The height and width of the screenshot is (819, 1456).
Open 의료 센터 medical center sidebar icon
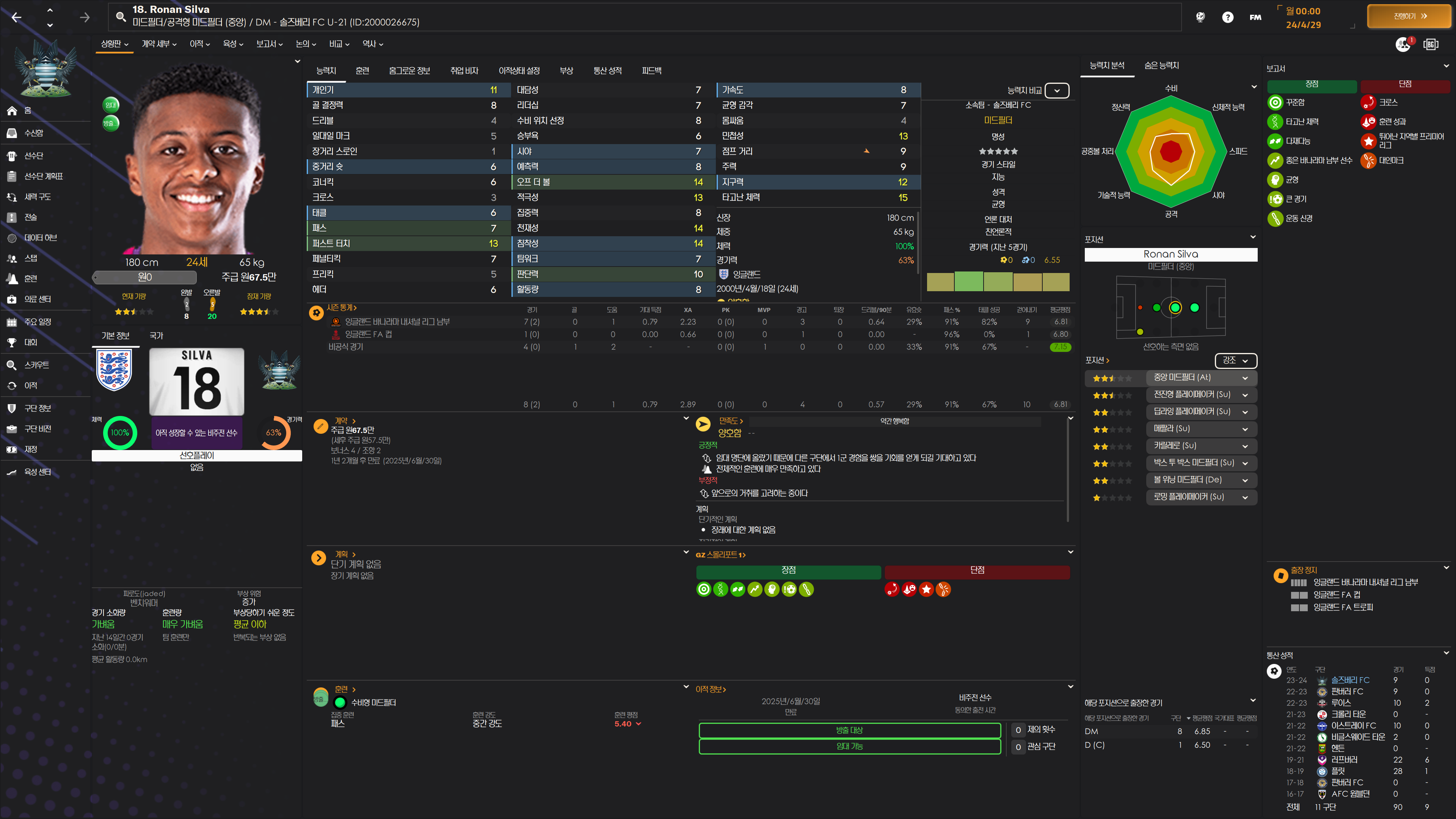12,299
